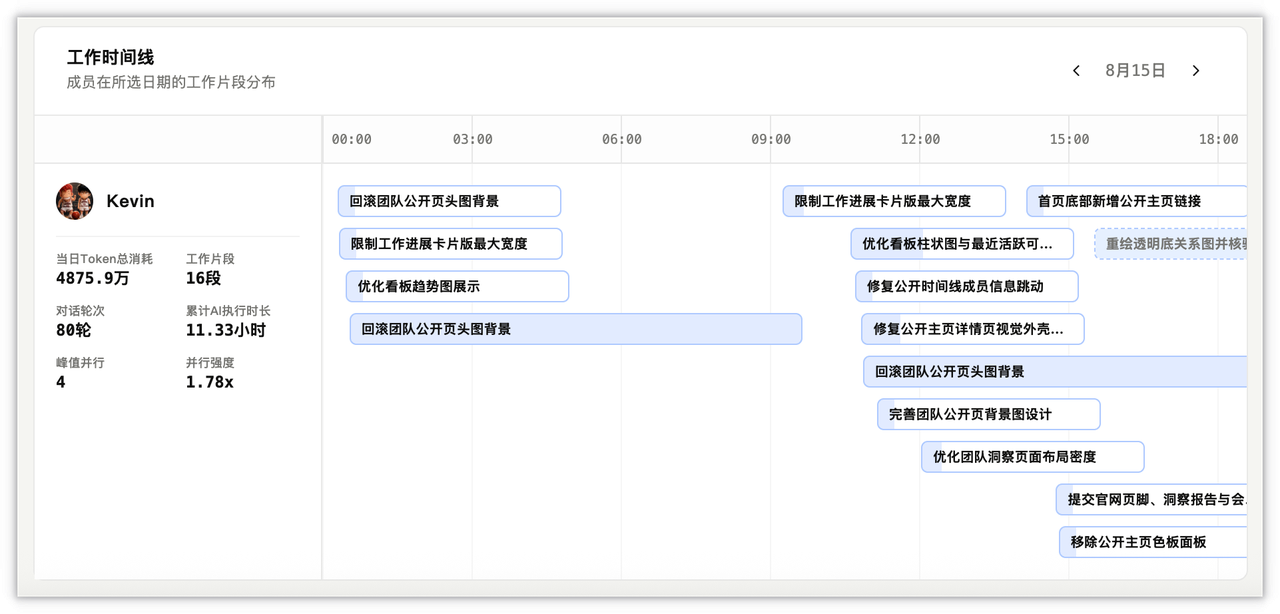
Task: Open first-row 回滚团队公开页头图背景 bar near 00:00
Action: click(449, 201)
